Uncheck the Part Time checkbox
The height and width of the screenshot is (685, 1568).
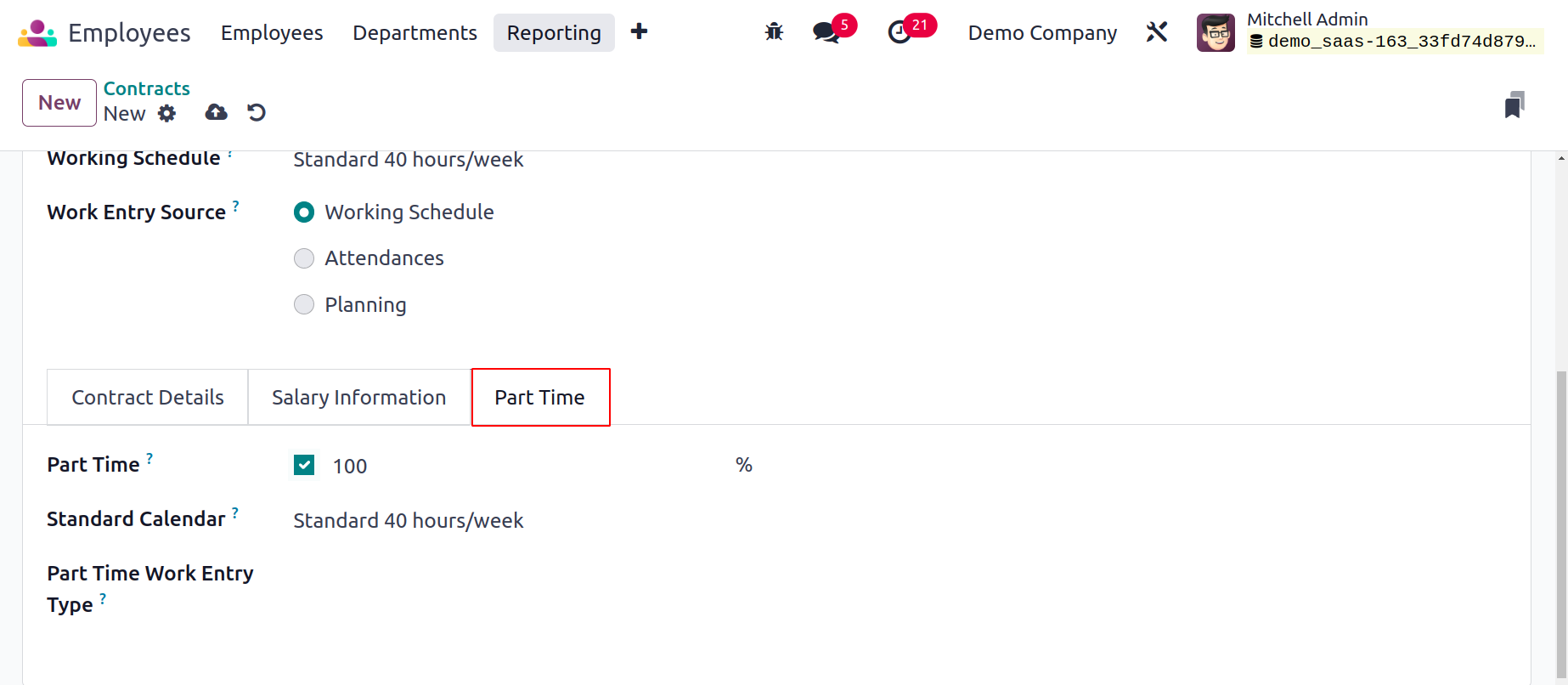point(304,465)
